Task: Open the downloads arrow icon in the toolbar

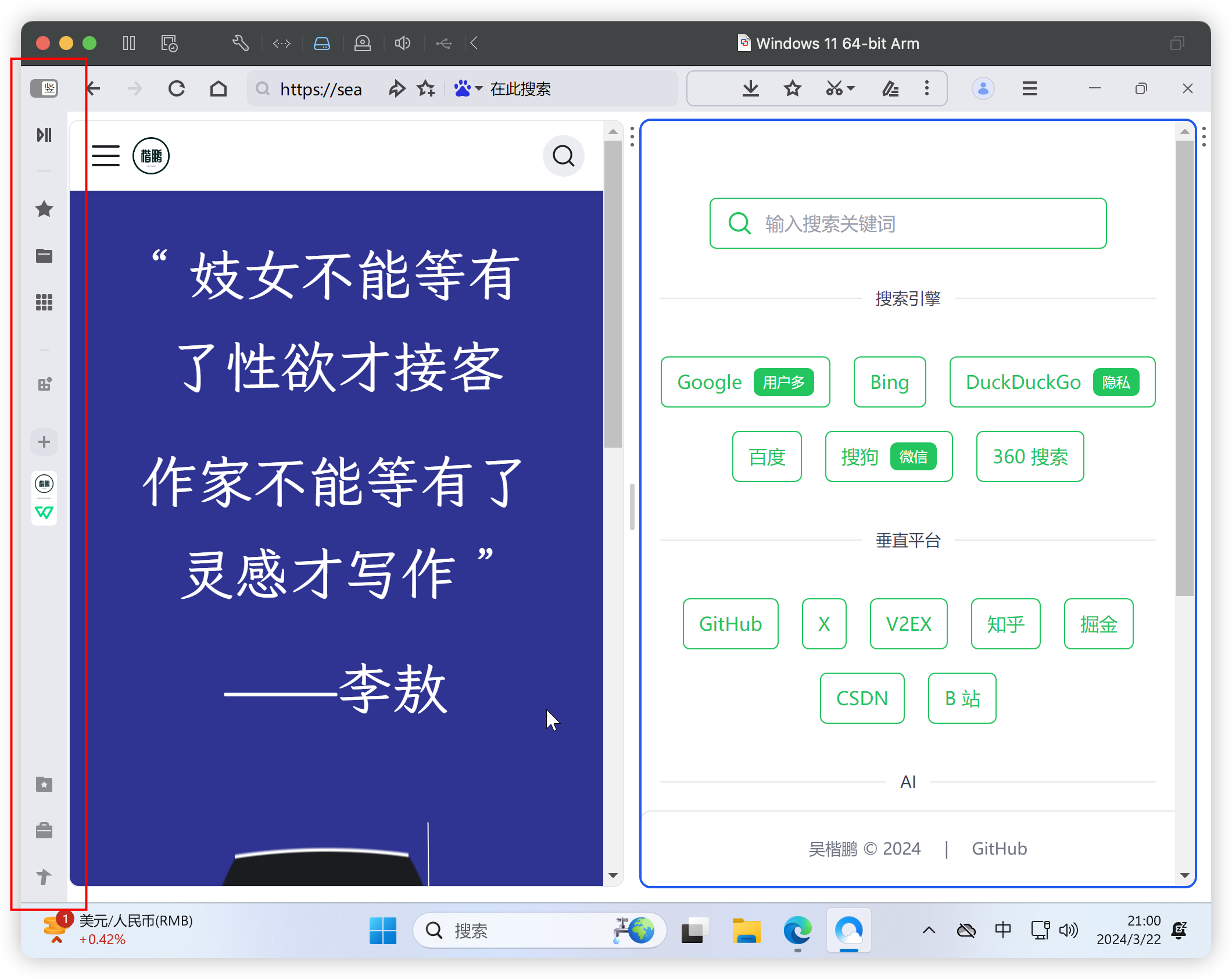Action: tap(751, 88)
